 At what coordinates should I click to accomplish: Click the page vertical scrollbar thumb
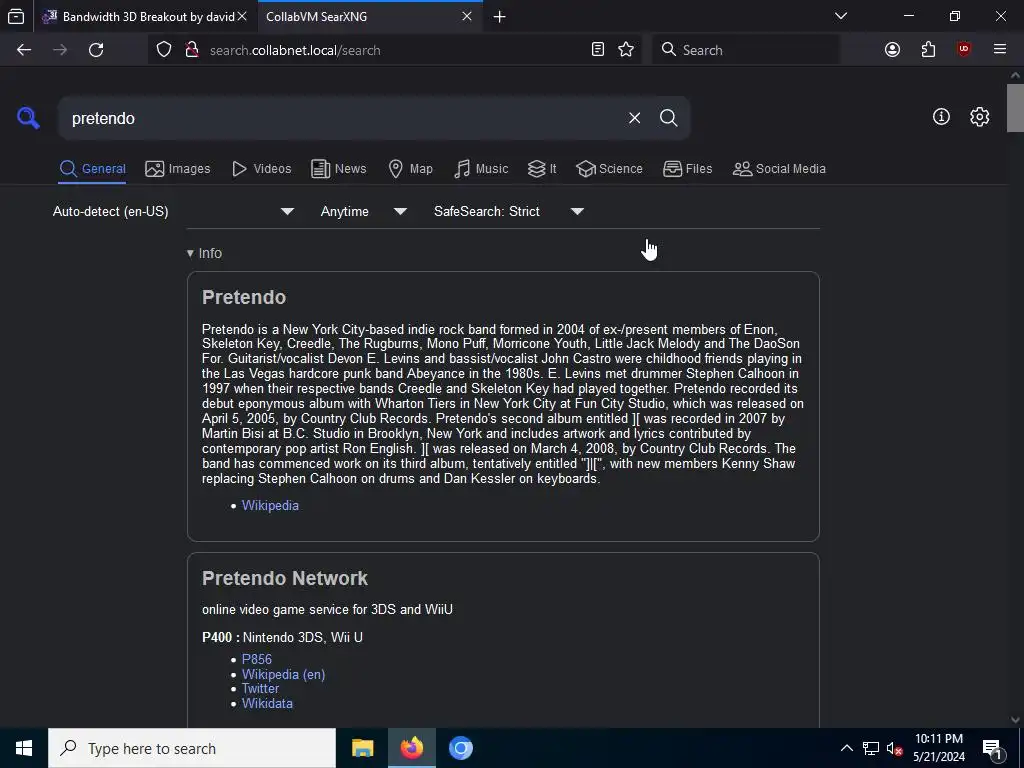point(1015,108)
